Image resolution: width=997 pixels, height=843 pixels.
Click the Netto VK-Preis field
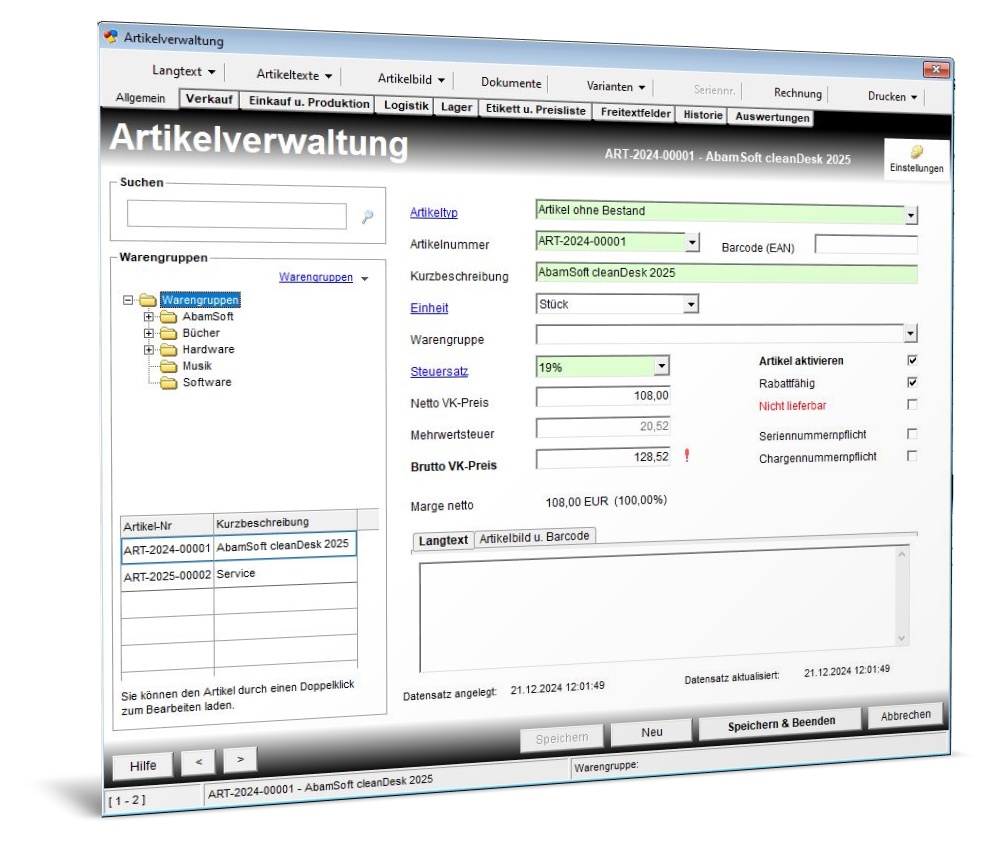(x=603, y=395)
